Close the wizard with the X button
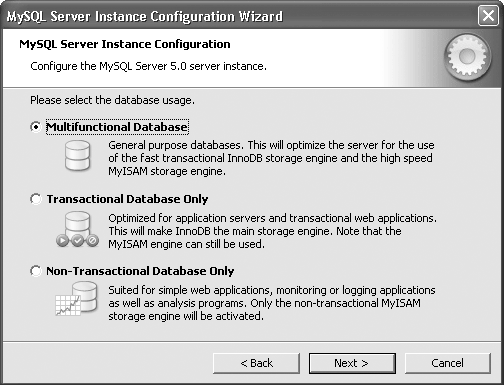504x385 pixels. click(x=488, y=15)
